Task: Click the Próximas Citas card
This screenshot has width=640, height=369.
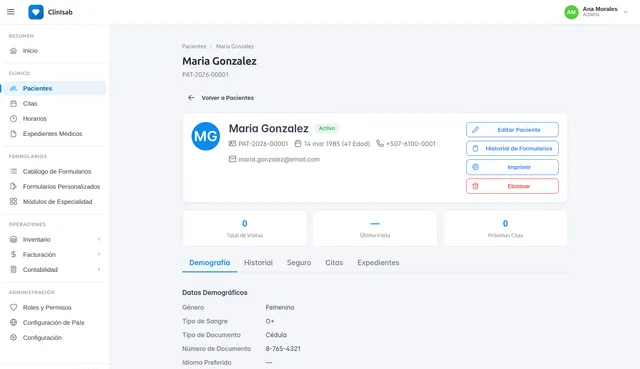Action: coord(505,228)
